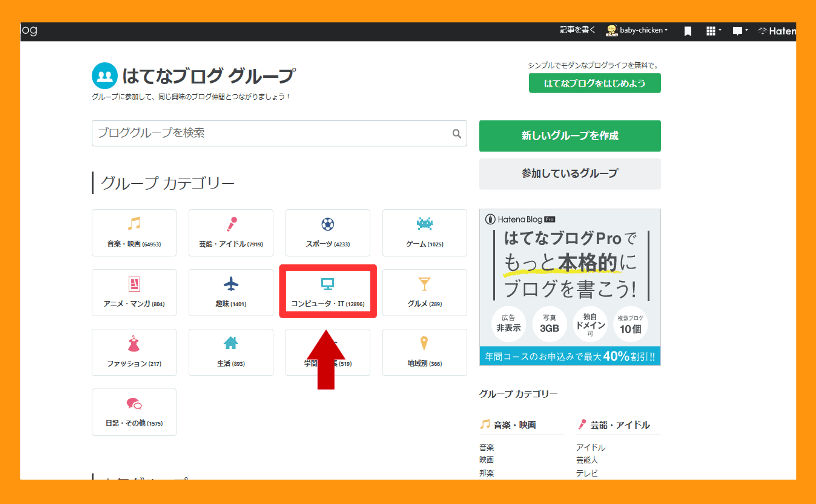Open the baby-chicken user menu
This screenshot has height=504, width=816.
point(637,31)
